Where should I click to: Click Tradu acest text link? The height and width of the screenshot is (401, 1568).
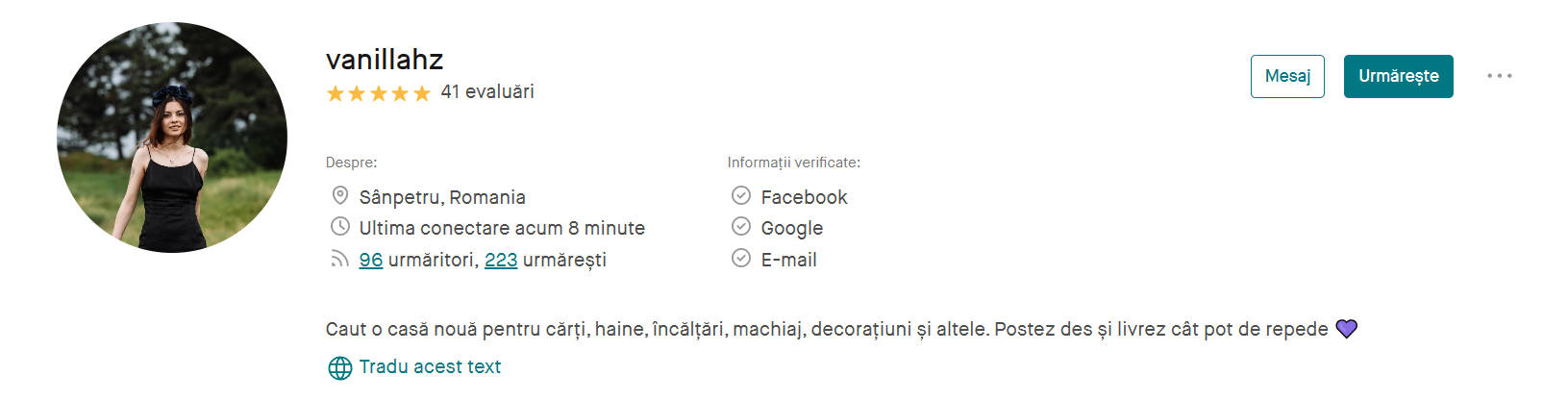point(430,366)
